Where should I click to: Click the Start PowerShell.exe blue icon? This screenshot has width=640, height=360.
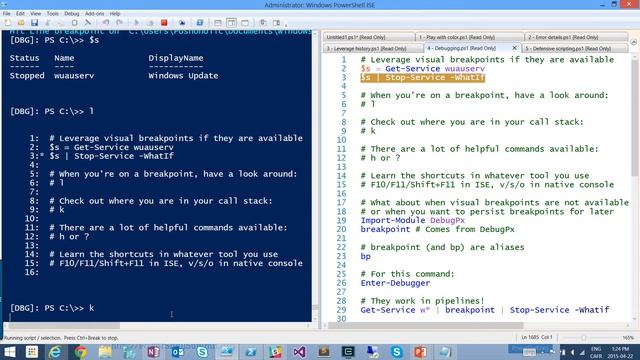pos(200,23)
